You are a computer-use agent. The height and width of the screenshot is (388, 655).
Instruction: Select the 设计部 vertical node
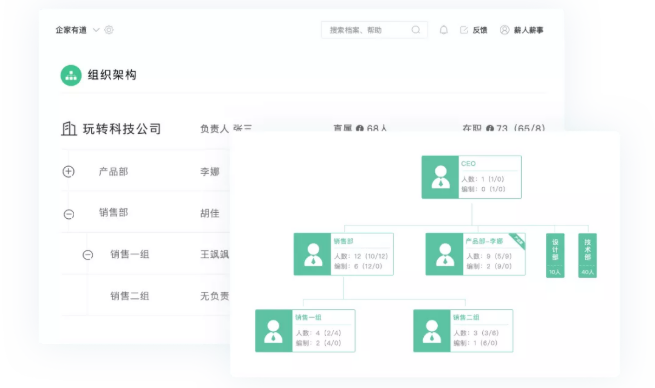point(555,255)
